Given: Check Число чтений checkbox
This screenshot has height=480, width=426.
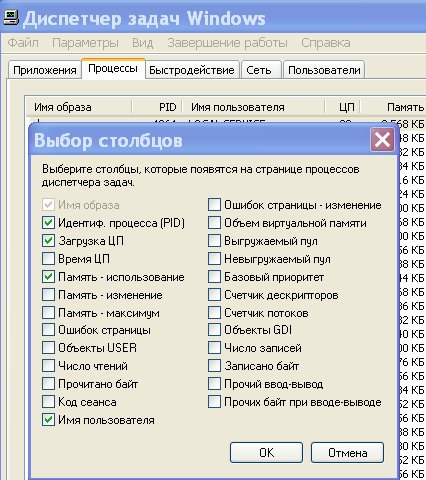Looking at the screenshot, I should click(48, 366).
